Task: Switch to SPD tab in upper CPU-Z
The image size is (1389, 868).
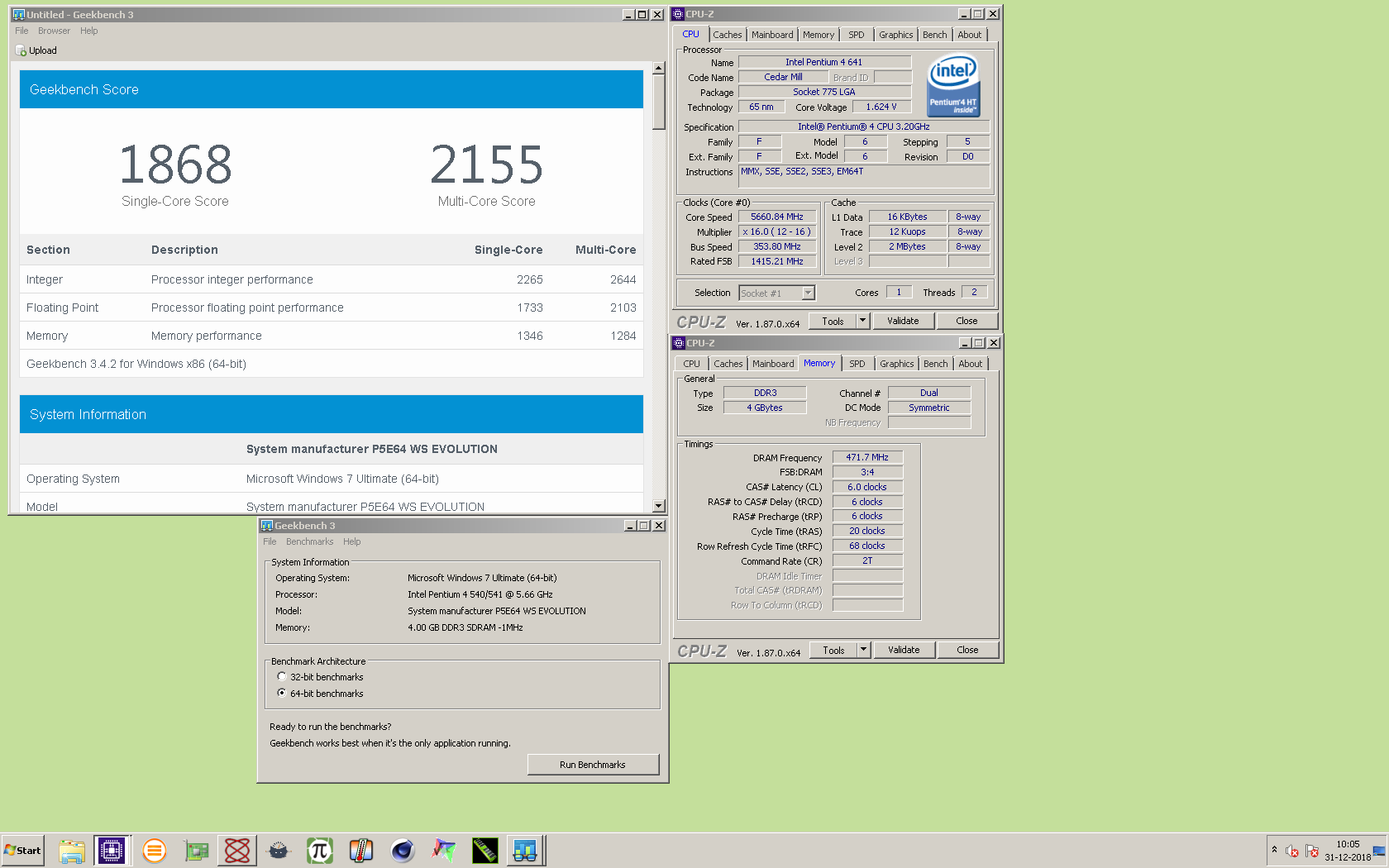Action: pos(857,35)
